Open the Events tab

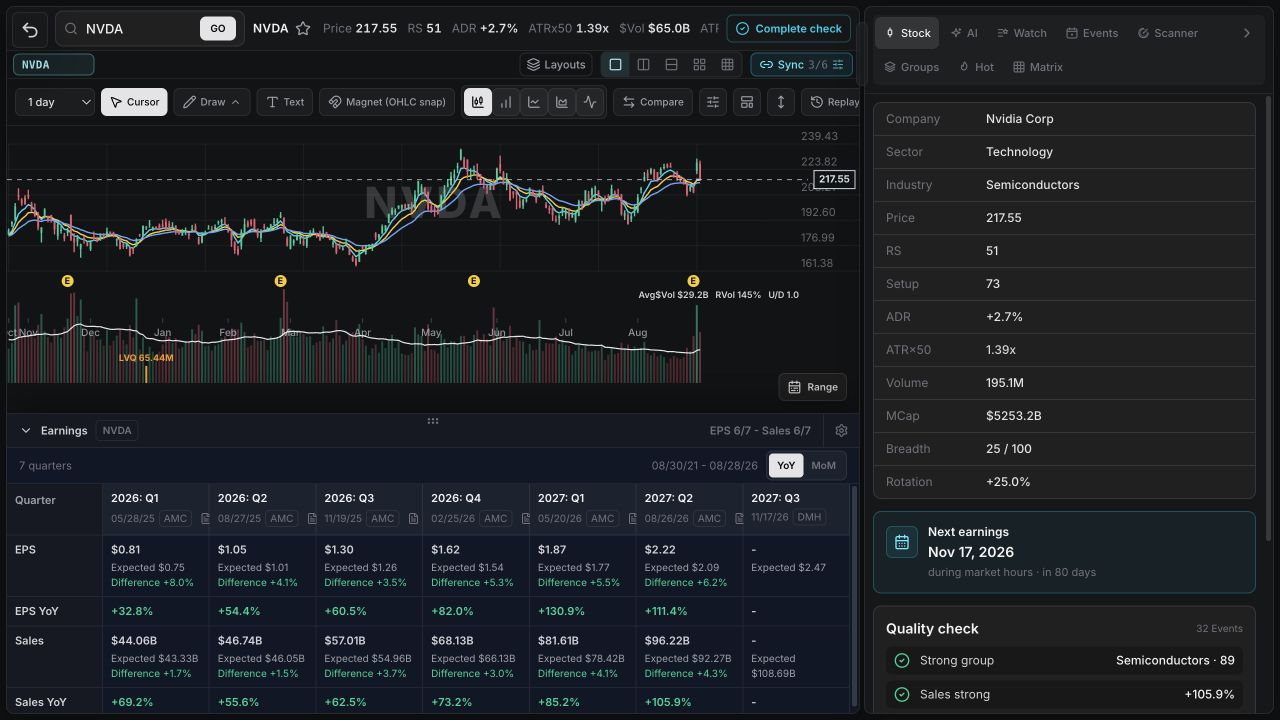tap(1092, 33)
